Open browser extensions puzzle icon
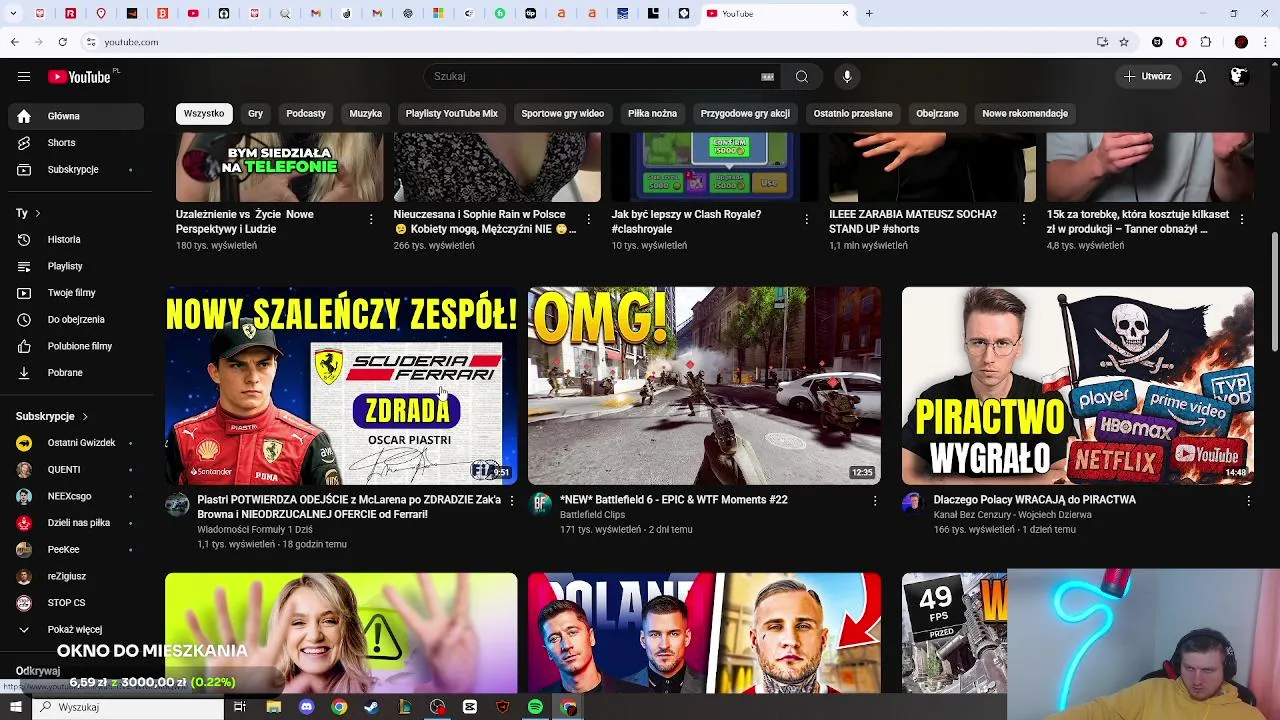 (x=1205, y=42)
